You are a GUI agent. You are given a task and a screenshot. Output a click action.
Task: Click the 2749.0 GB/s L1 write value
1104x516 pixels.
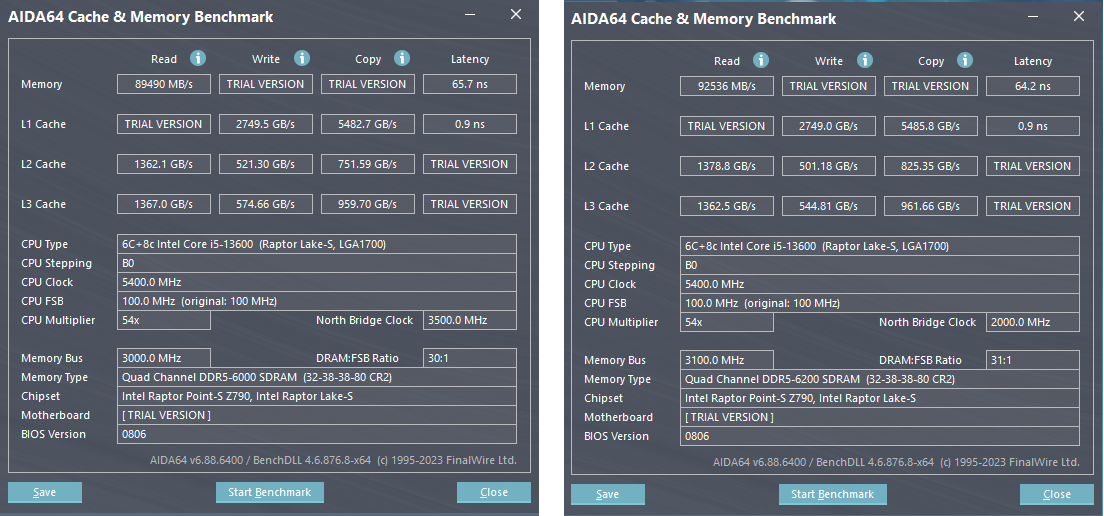829,126
